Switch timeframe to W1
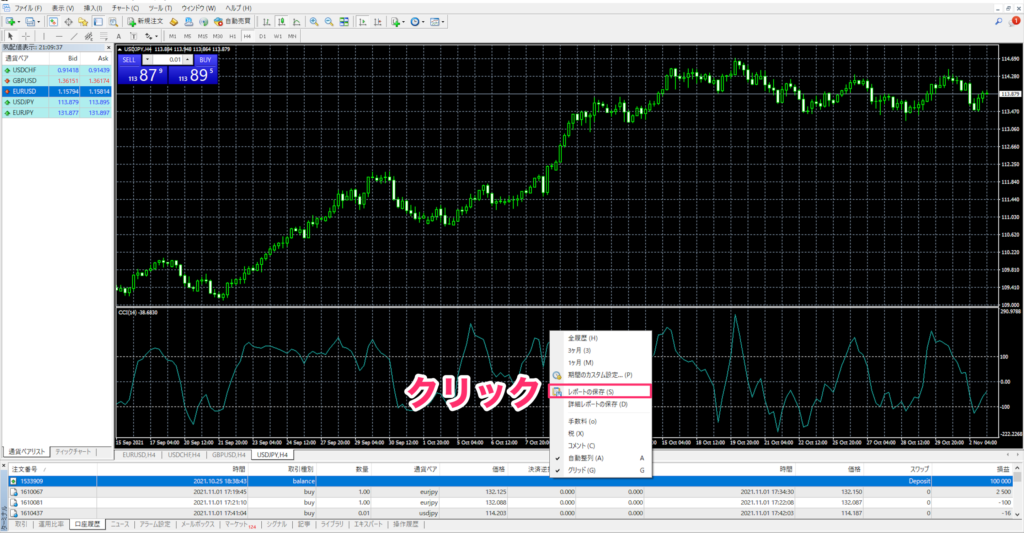Screen dimensions: 1024x533 [x=278, y=36]
